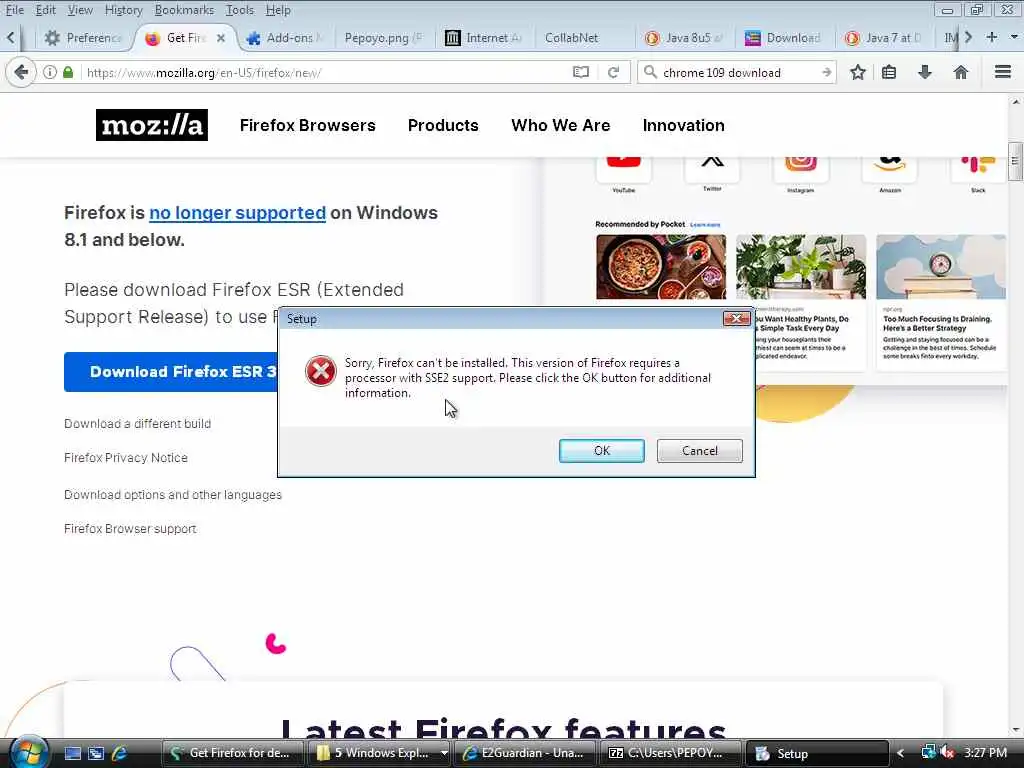Bookmark this page with the star icon
Image resolution: width=1024 pixels, height=768 pixels.
click(858, 72)
